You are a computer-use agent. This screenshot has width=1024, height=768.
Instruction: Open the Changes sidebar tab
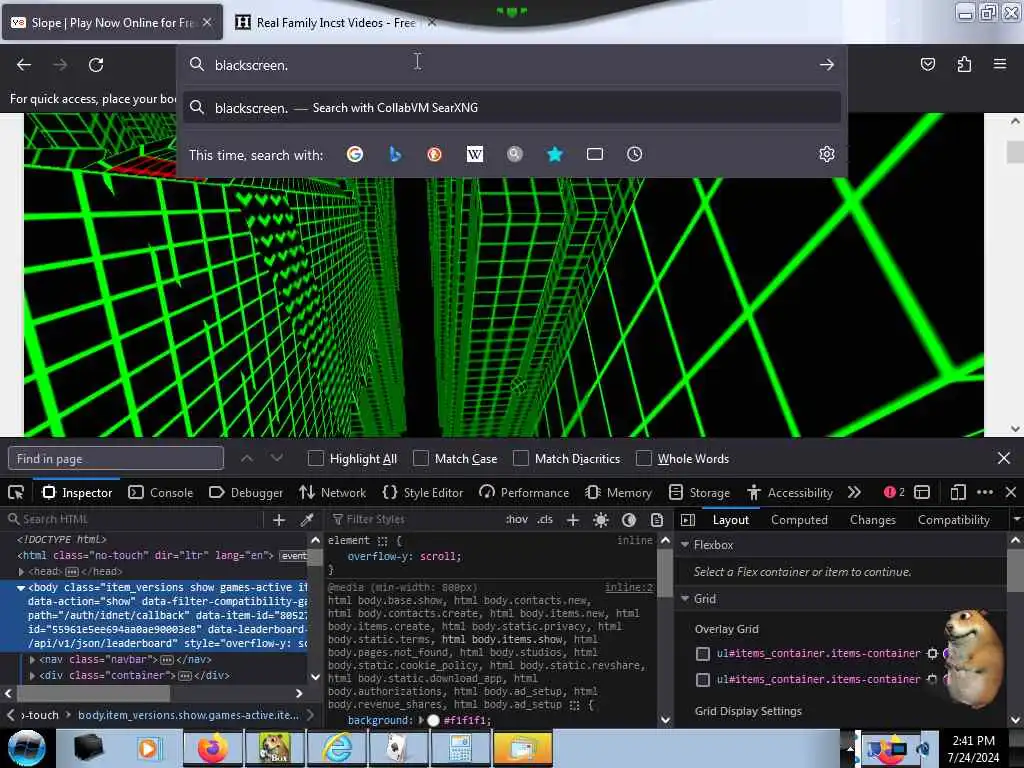tap(872, 520)
